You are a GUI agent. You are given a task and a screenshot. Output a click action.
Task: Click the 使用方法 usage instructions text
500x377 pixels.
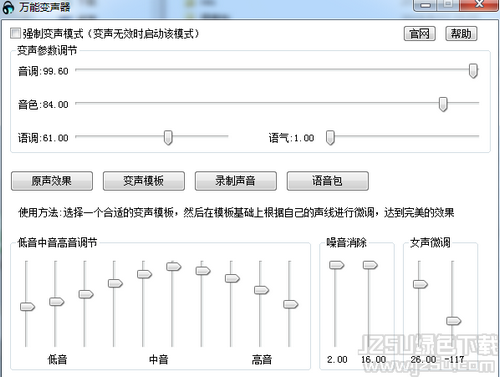[x=236, y=213]
